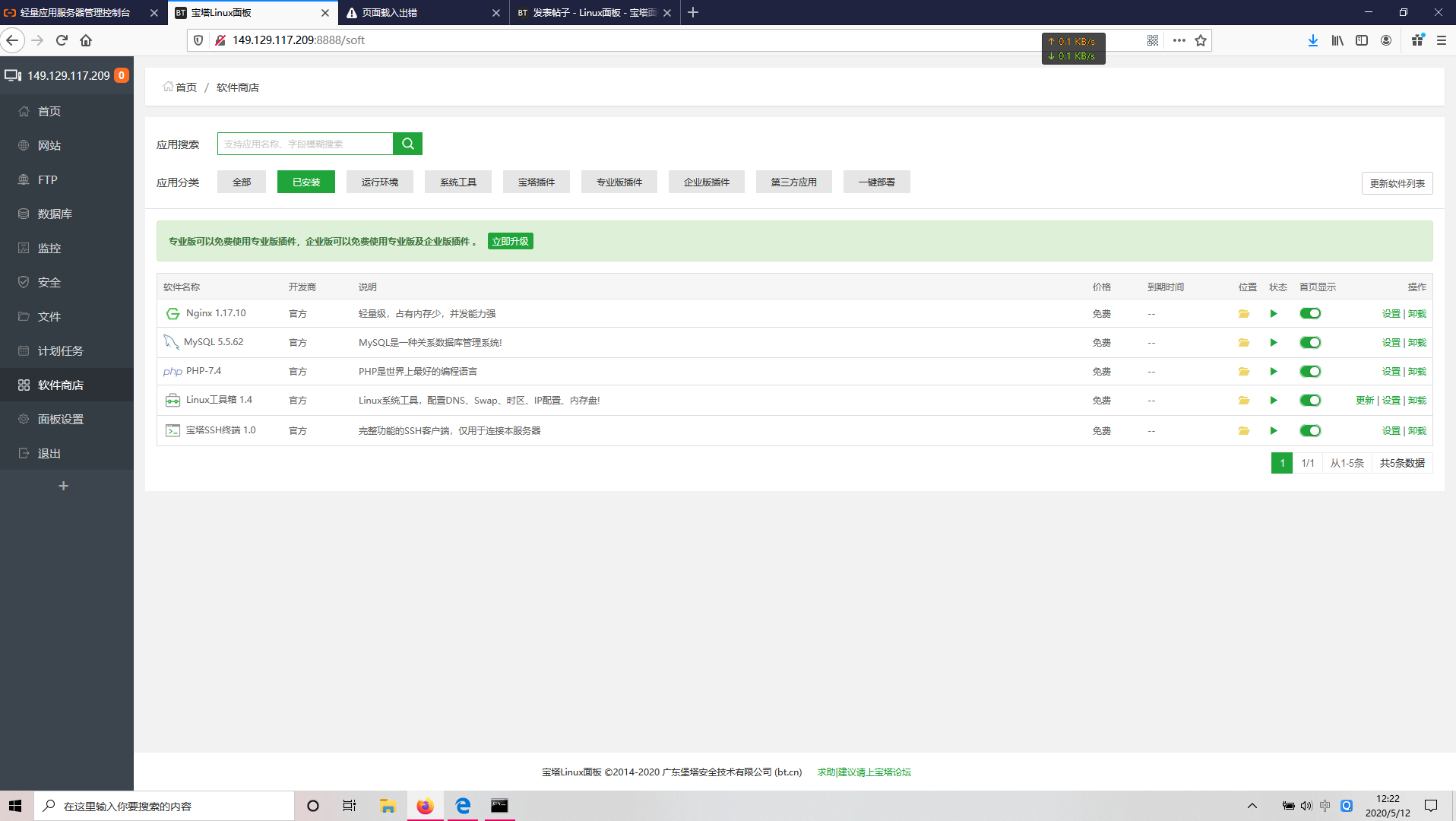Click the MySQL running status play icon
Image resolution: width=1456 pixels, height=821 pixels.
pos(1274,342)
